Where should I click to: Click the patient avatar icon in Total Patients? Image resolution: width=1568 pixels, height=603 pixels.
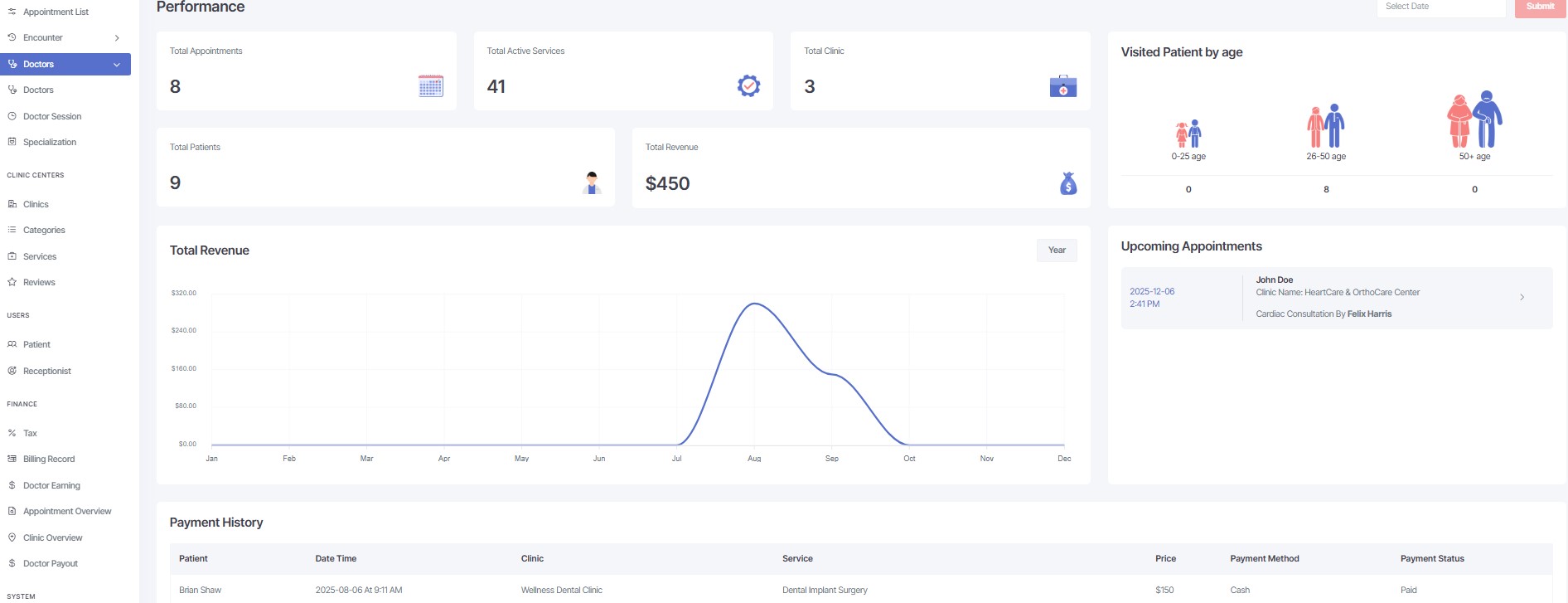click(592, 182)
